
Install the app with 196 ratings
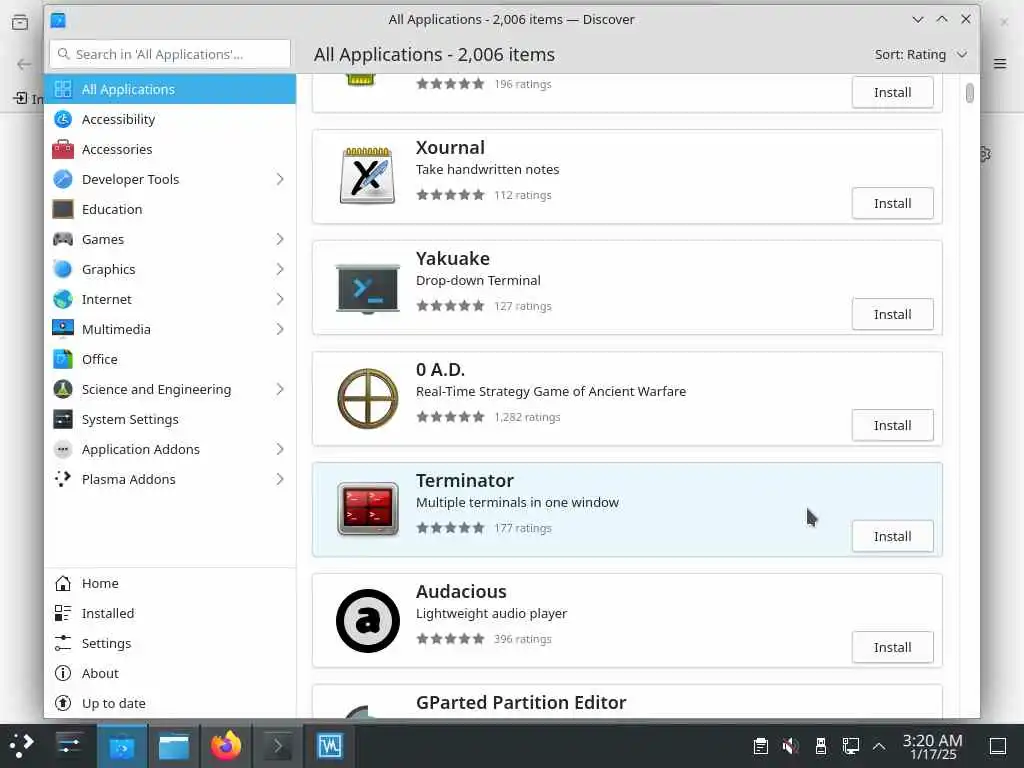892,93
